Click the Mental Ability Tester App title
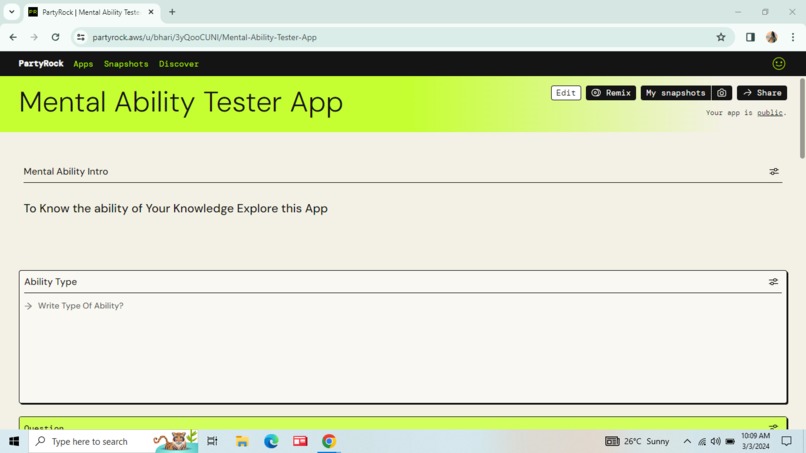Viewport: 806px width, 453px height. [x=181, y=102]
